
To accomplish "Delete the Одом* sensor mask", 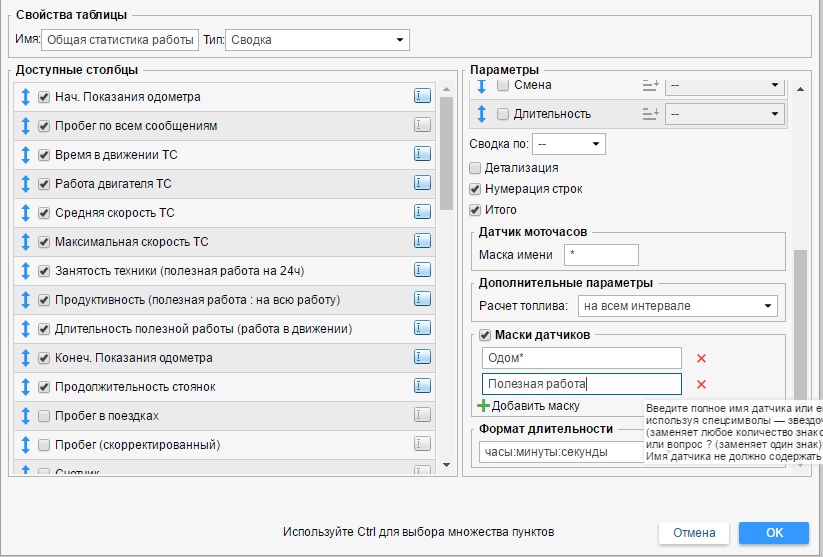I will pos(701,359).
